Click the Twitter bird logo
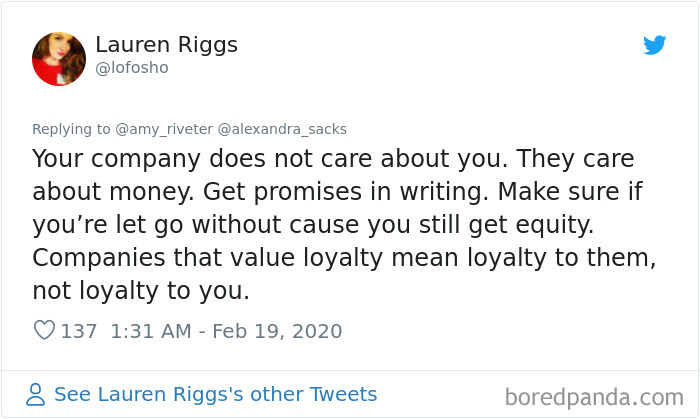The image size is (700, 419). coord(655,45)
